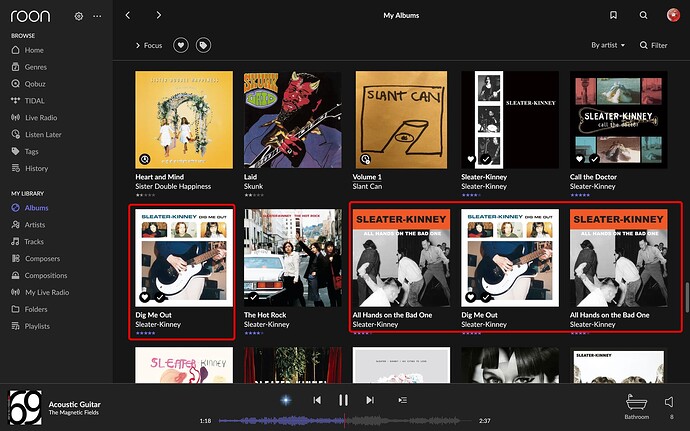The width and height of the screenshot is (690, 431).
Task: Seek within the track waveform bar
Action: 339,420
